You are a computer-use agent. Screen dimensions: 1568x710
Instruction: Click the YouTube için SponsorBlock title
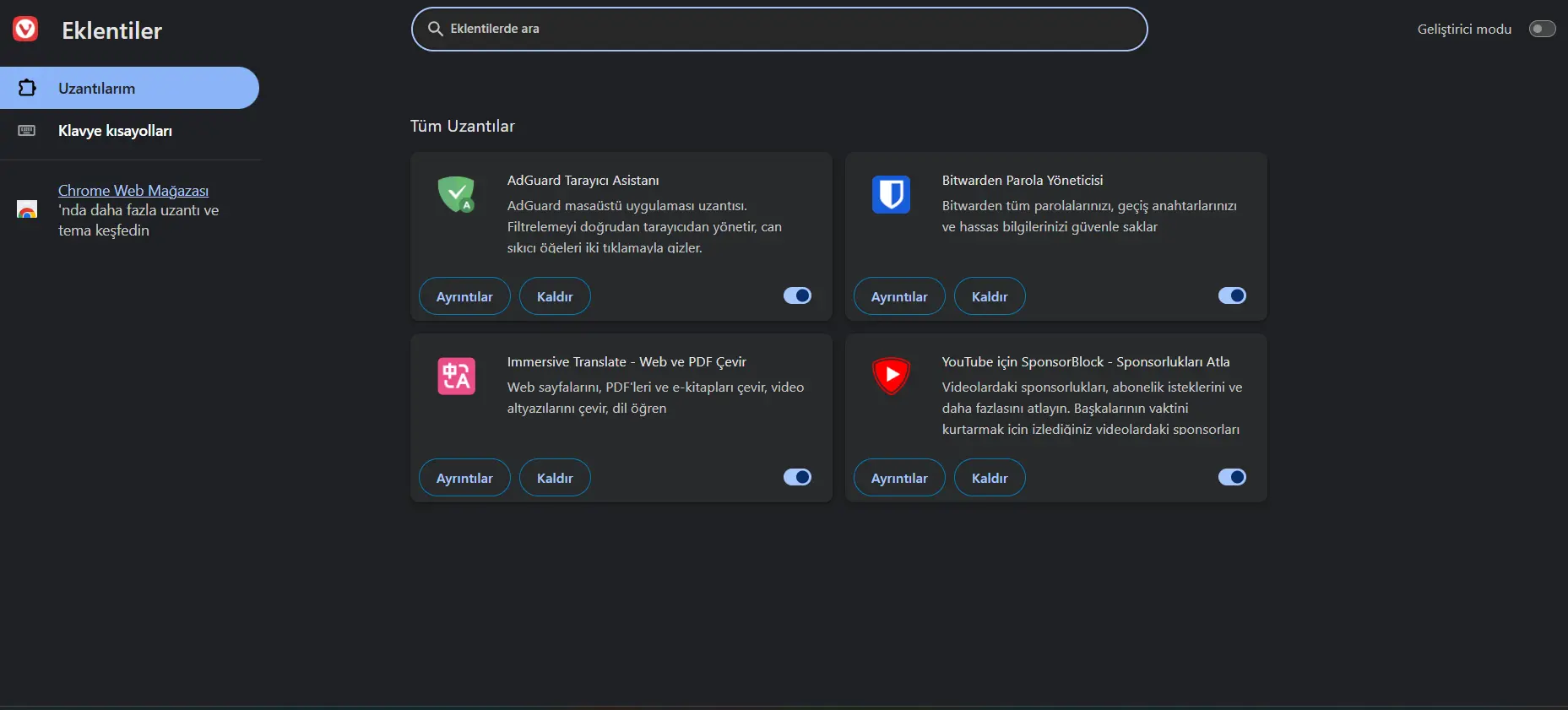click(x=1086, y=361)
